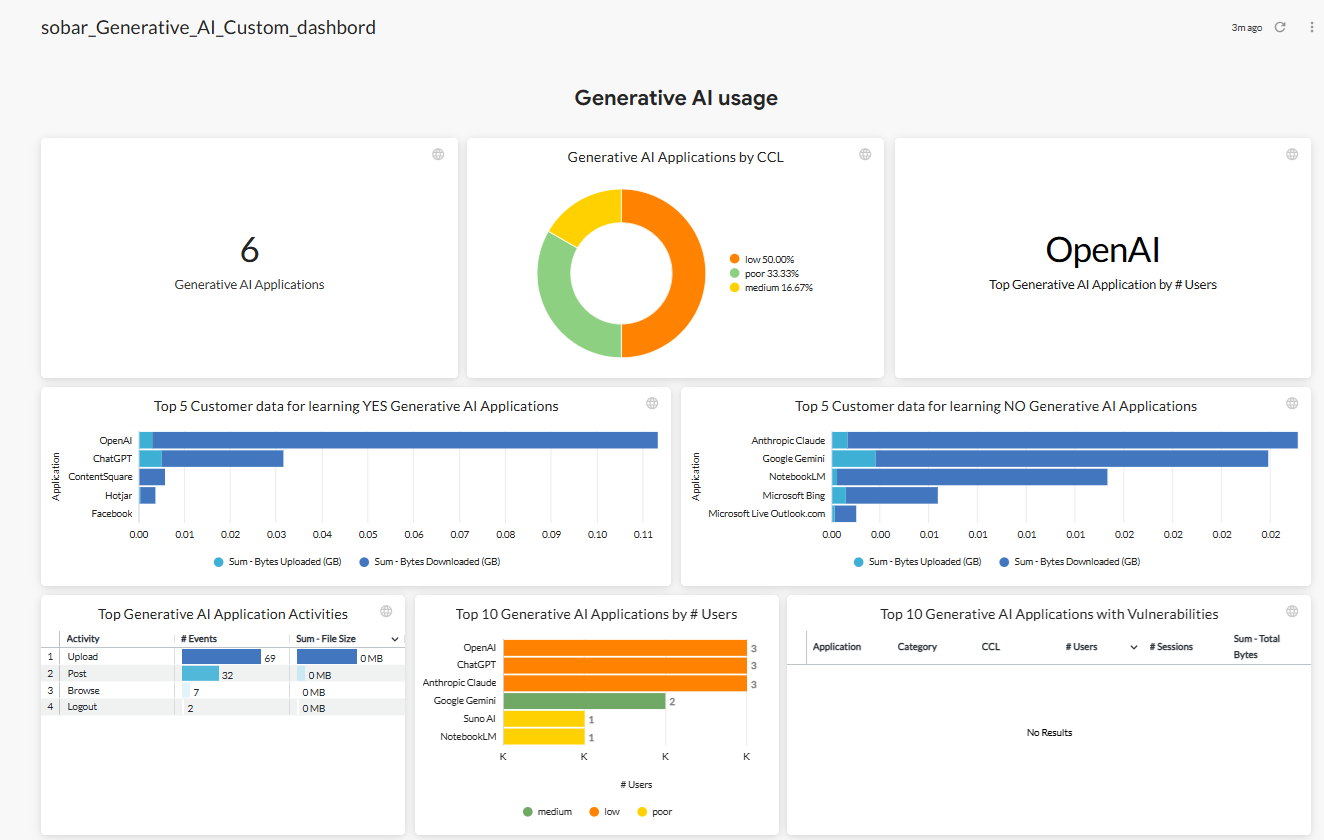Click the orange low segment of donut

click(x=688, y=272)
